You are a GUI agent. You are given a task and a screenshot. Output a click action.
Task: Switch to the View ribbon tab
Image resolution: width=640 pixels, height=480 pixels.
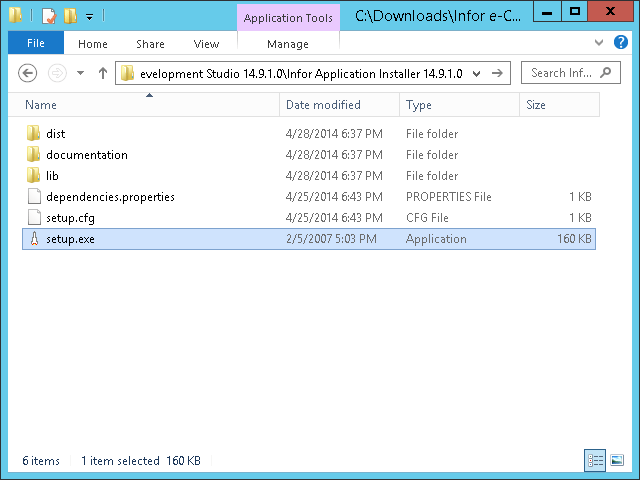[207, 44]
